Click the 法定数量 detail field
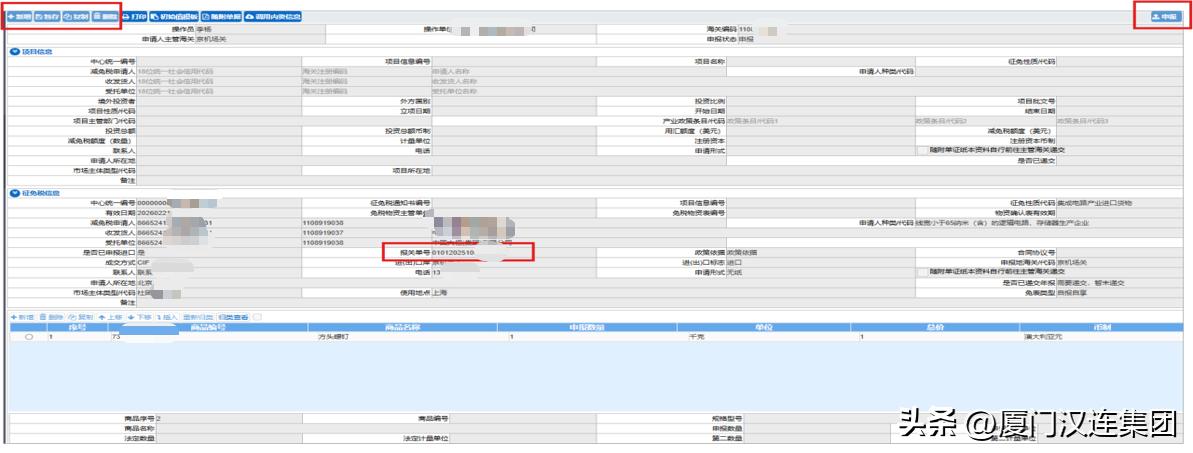 coord(228,439)
